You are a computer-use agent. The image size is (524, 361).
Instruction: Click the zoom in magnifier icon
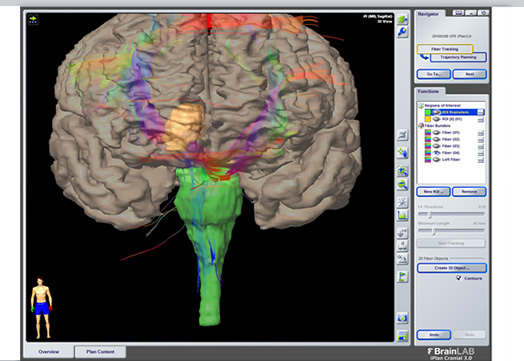point(402,170)
